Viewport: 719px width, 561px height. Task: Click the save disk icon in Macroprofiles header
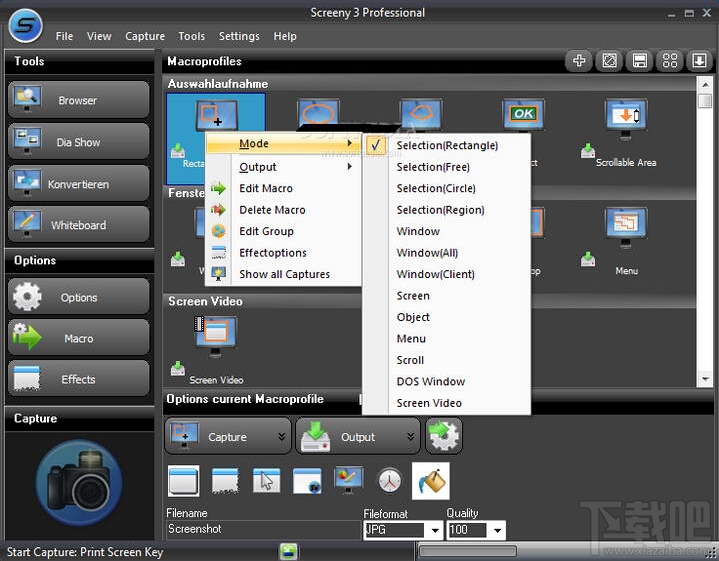pos(639,61)
